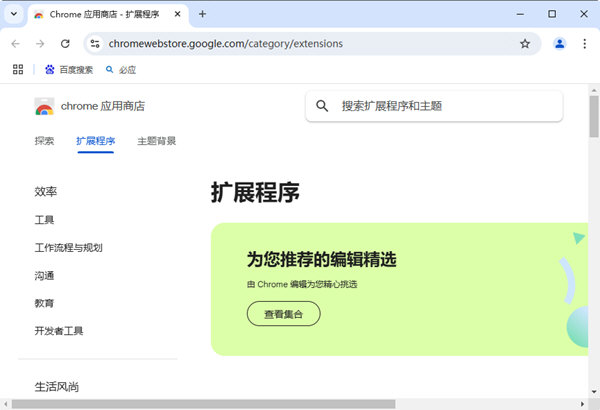Go forward to next page
The height and width of the screenshot is (410, 600).
tap(40, 44)
